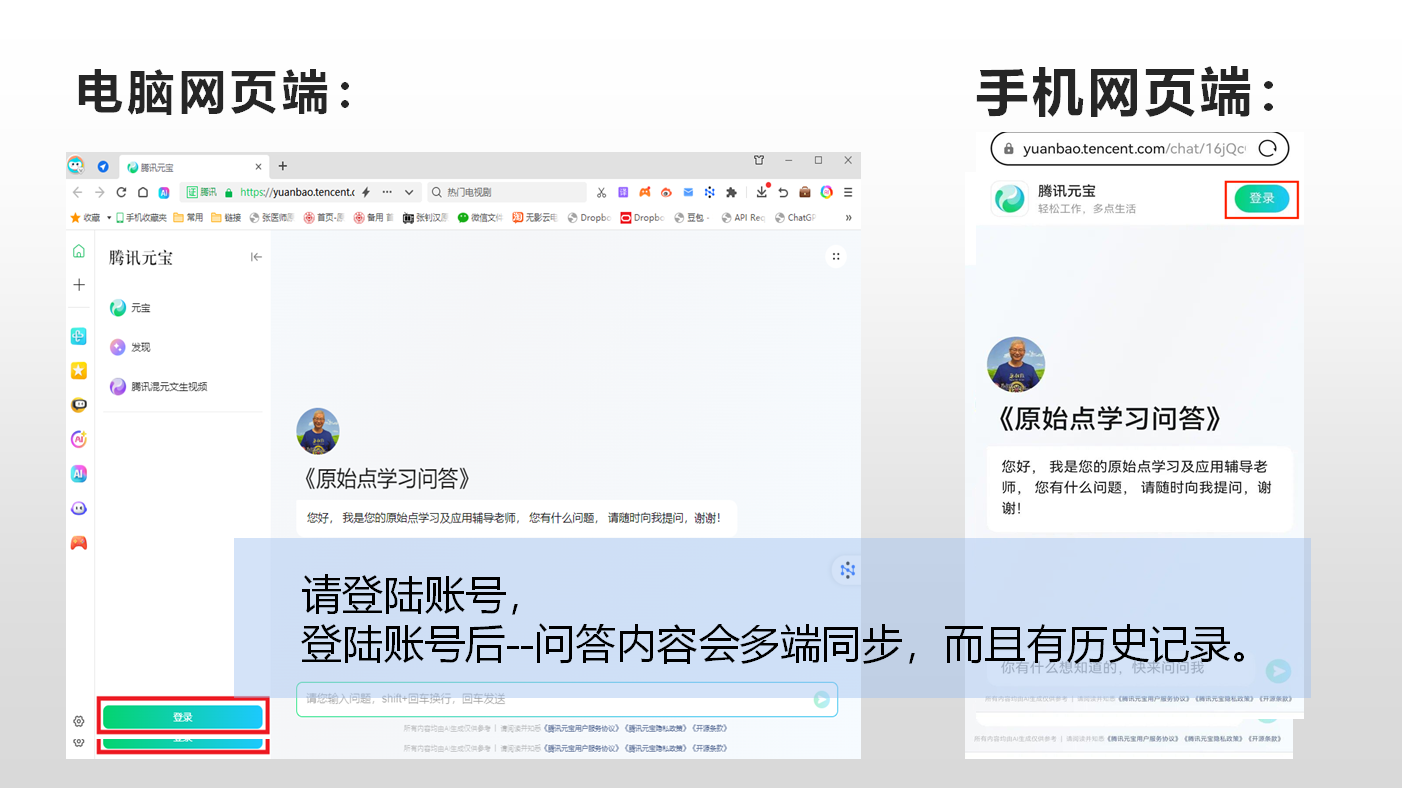Click the scissors screenshot icon in toolbar
1402x788 pixels.
point(601,192)
